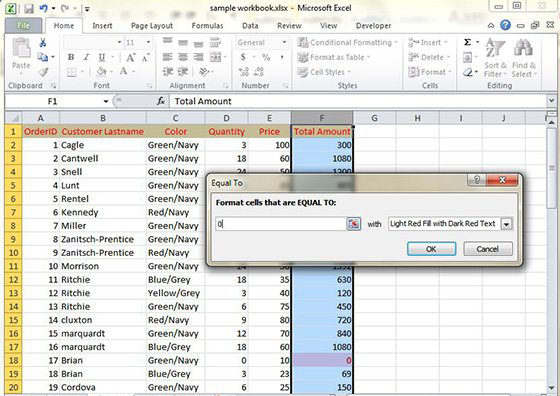This screenshot has width=560, height=396.
Task: Toggle Italic formatting
Action: coord(86,57)
